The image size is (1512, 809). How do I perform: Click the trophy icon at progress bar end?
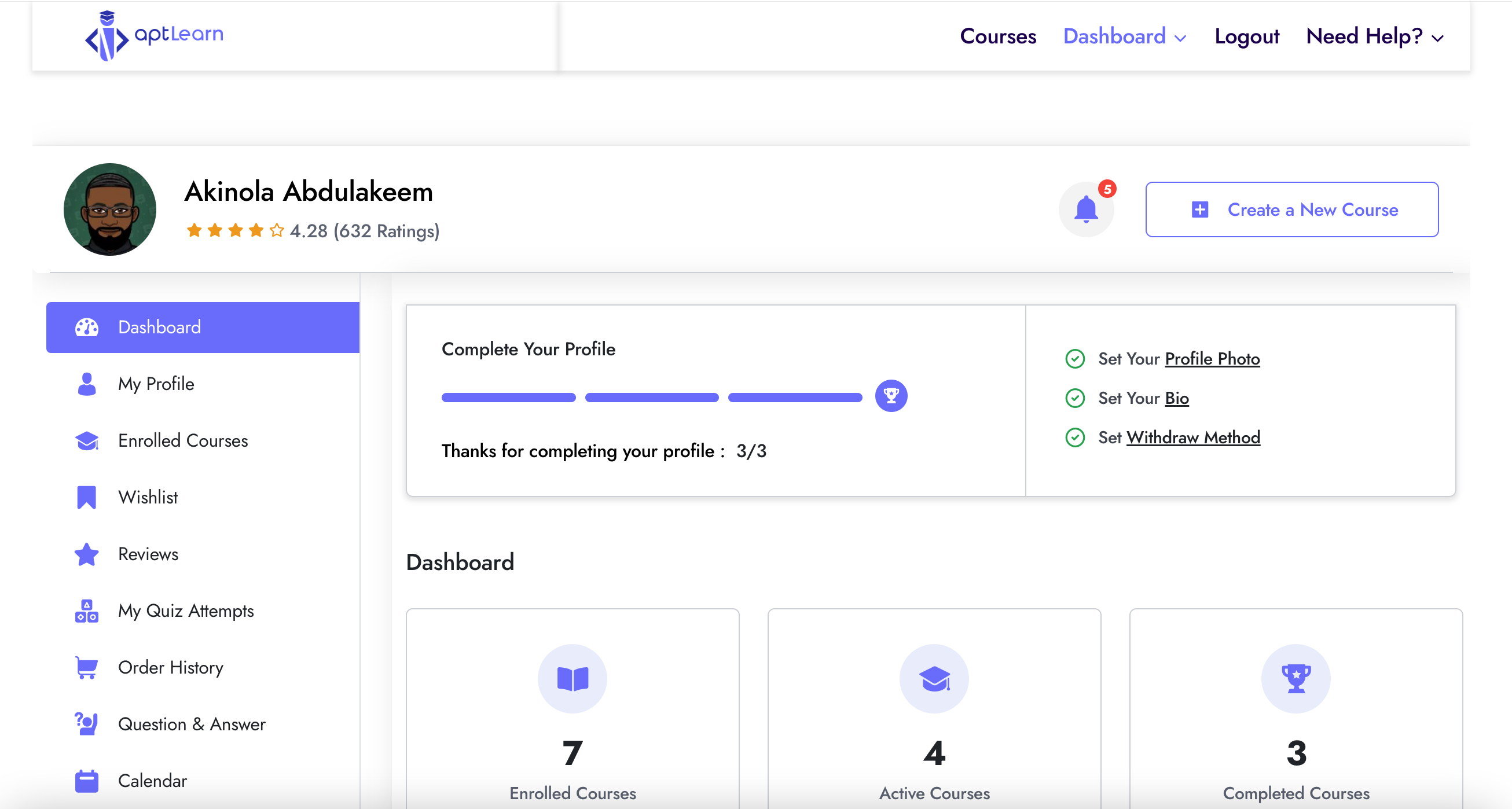891,396
